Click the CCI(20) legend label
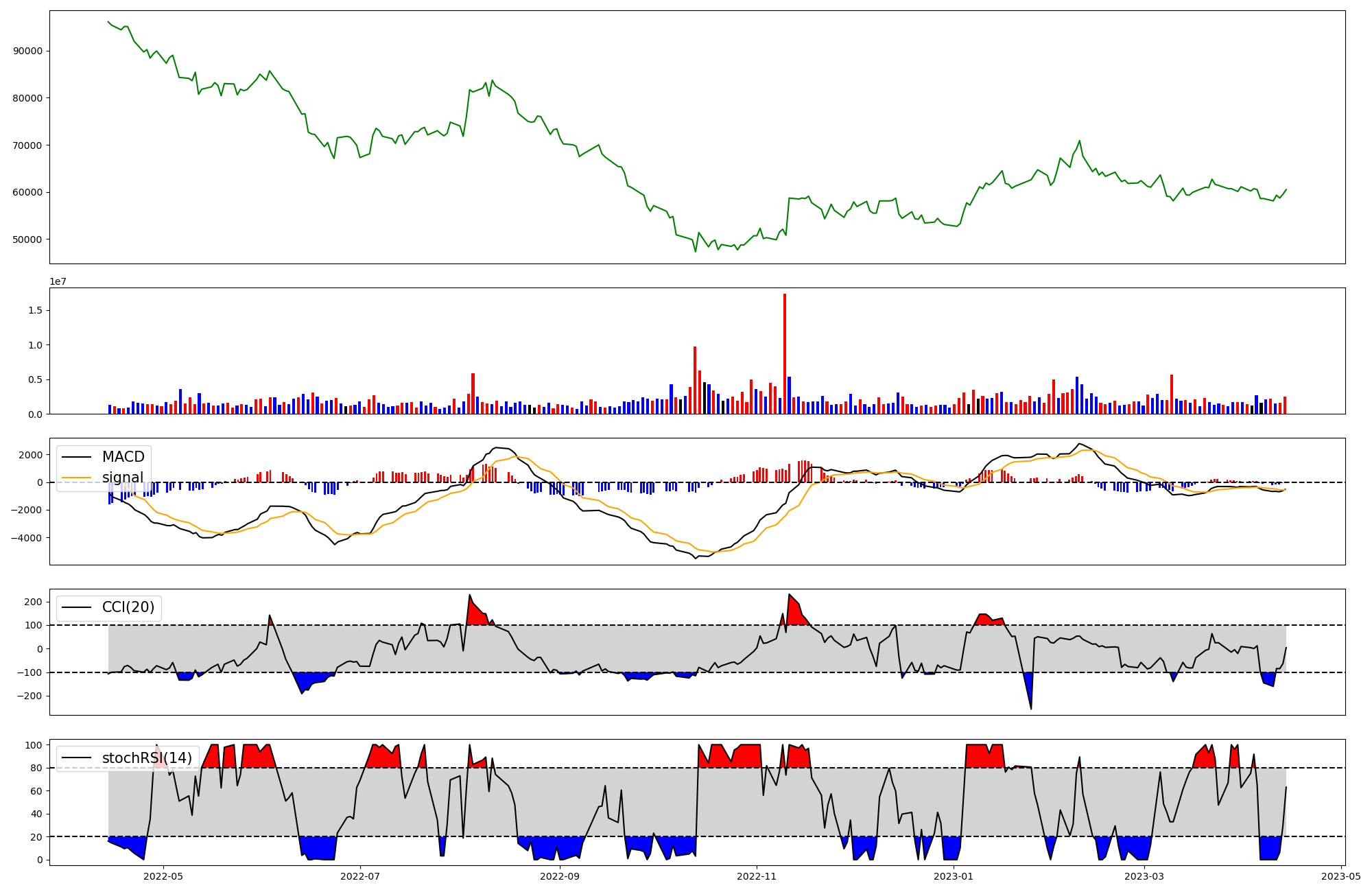The height and width of the screenshot is (892, 1372). (x=128, y=607)
